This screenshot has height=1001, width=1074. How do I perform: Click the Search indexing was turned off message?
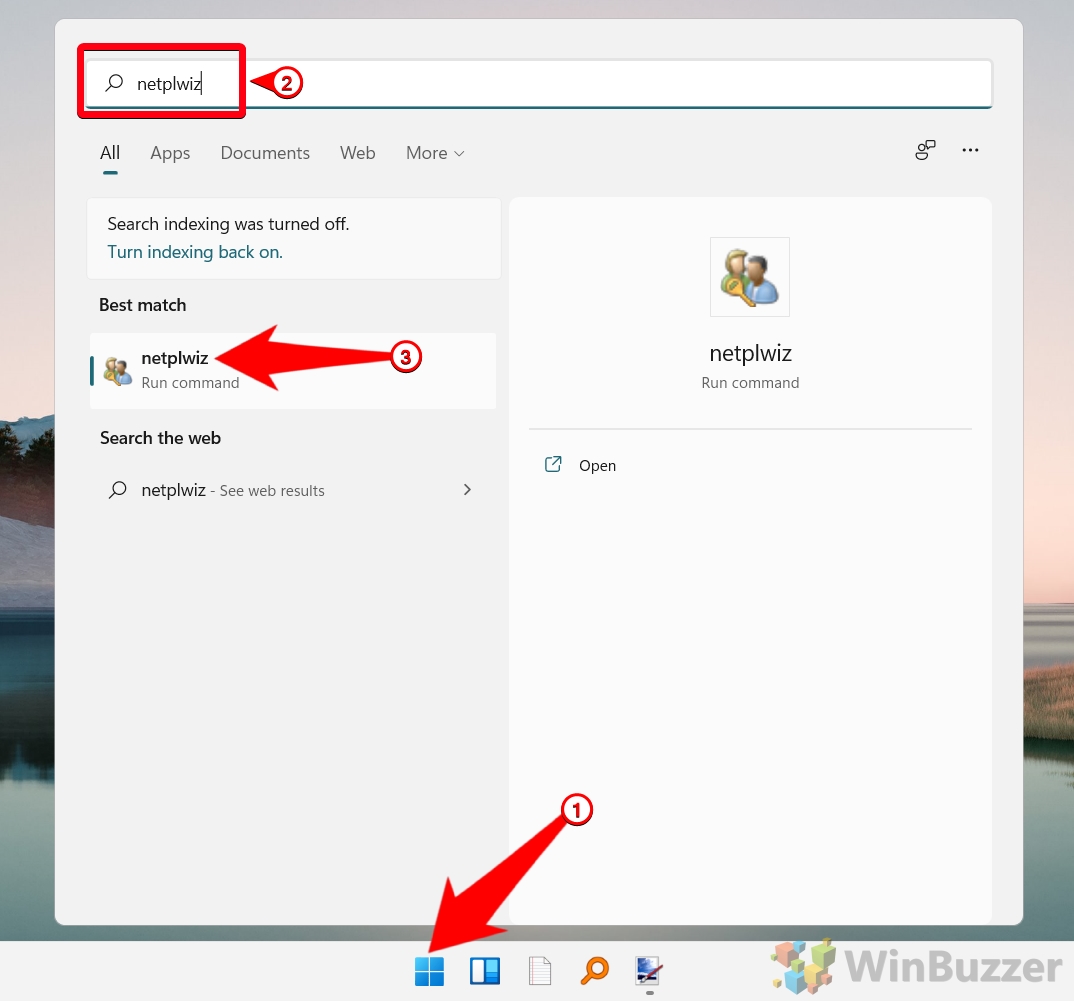pyautogui.click(x=228, y=224)
